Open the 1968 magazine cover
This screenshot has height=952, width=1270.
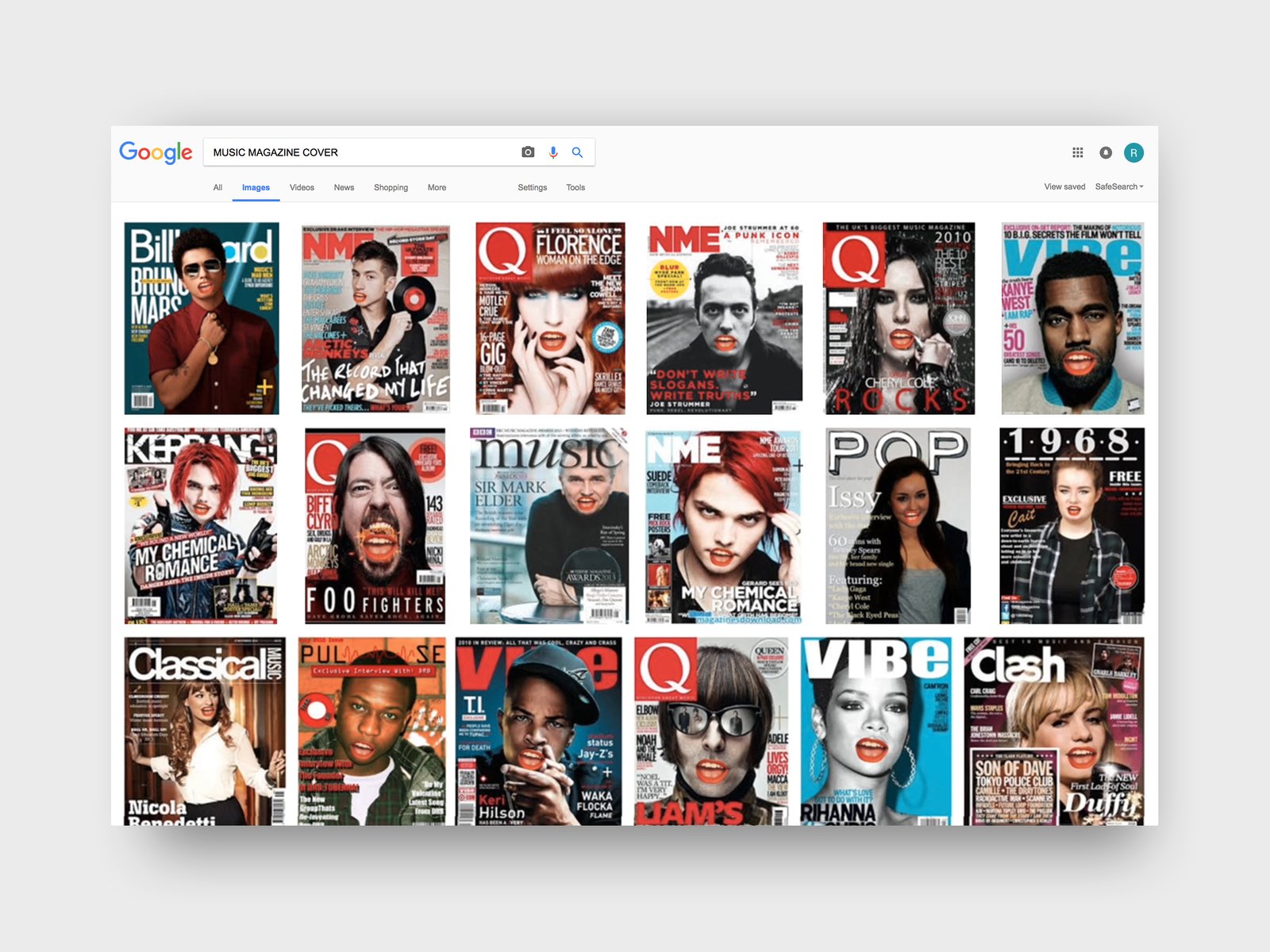[1072, 526]
